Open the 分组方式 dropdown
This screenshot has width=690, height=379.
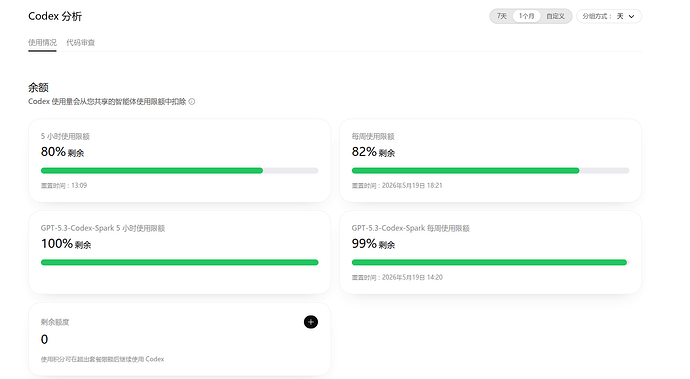(x=609, y=16)
